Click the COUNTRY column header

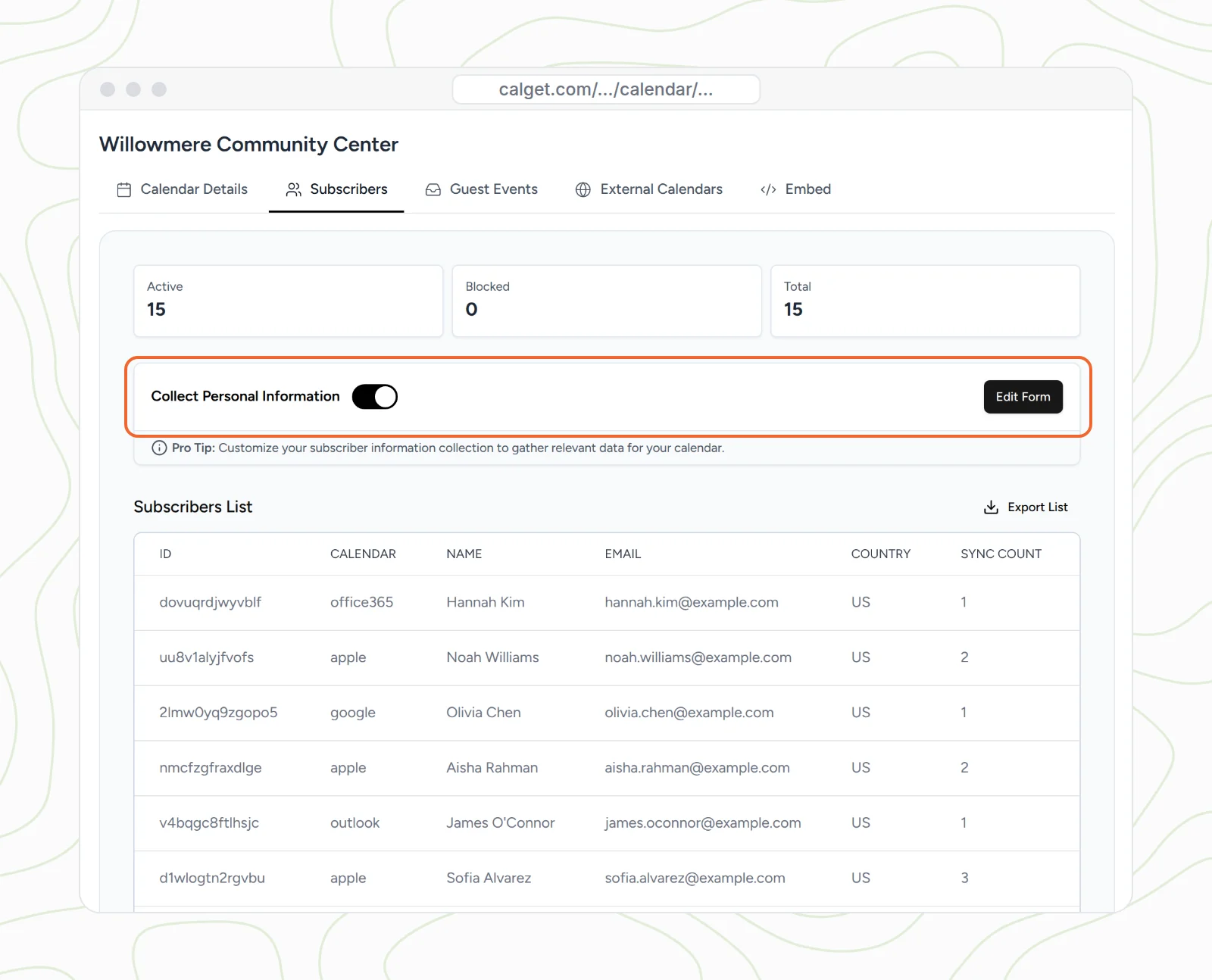pyautogui.click(x=880, y=554)
